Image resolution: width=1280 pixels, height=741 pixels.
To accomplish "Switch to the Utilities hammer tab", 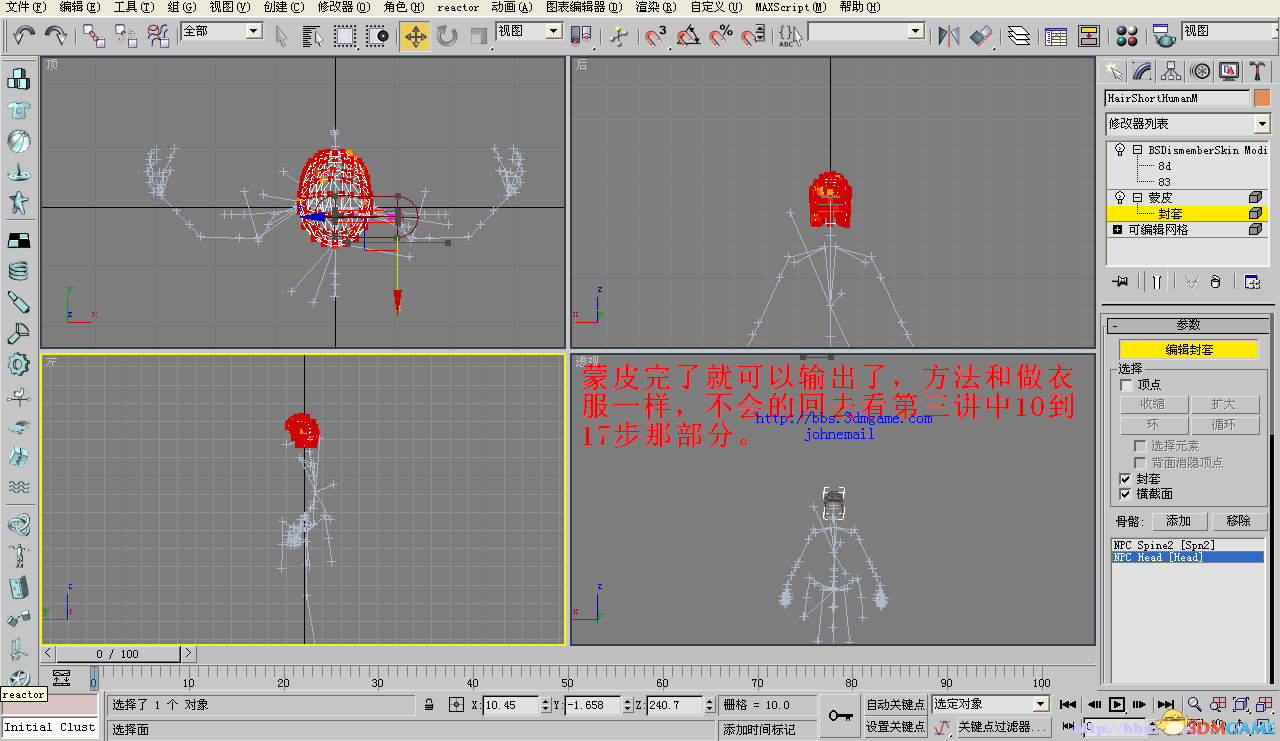I will pos(1258,71).
